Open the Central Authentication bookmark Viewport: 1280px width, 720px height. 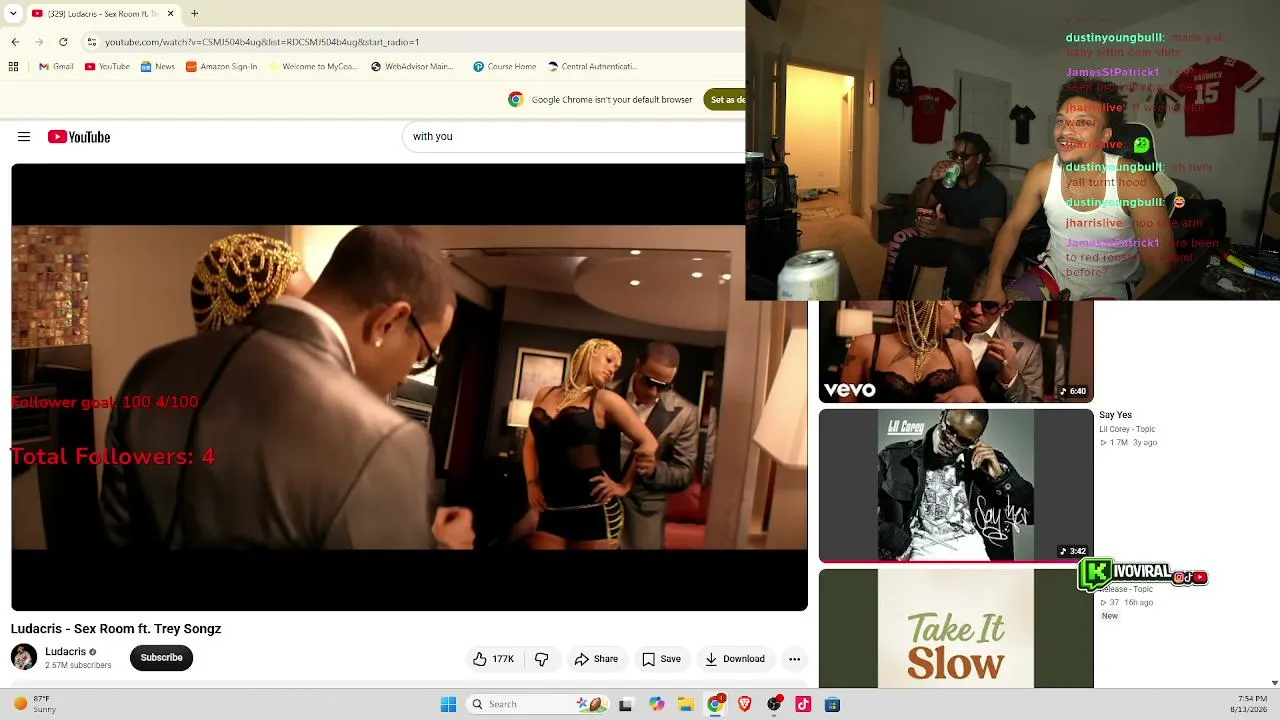(593, 67)
